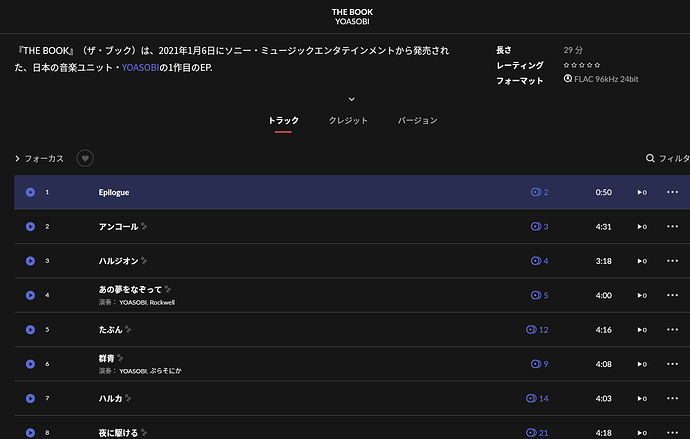Show play count for ハルカ
Screen dimensions: 690x439
[x=642, y=398]
